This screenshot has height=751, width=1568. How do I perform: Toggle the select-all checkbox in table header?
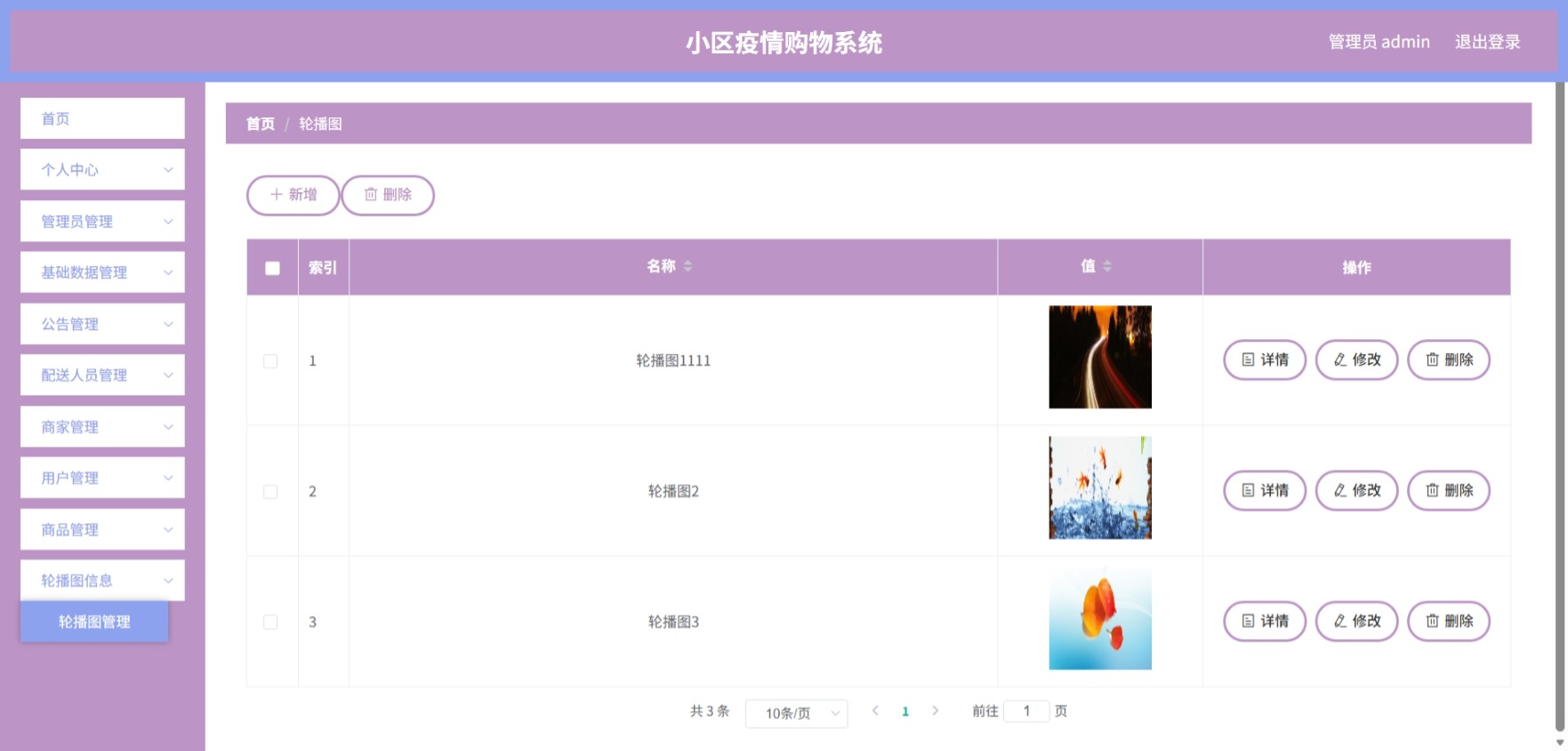click(272, 268)
